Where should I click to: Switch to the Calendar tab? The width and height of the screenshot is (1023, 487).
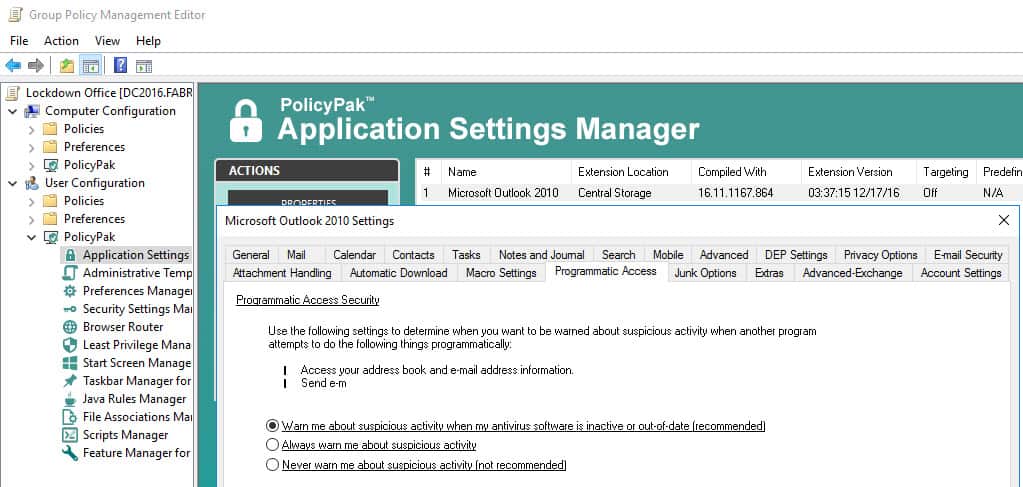point(354,255)
